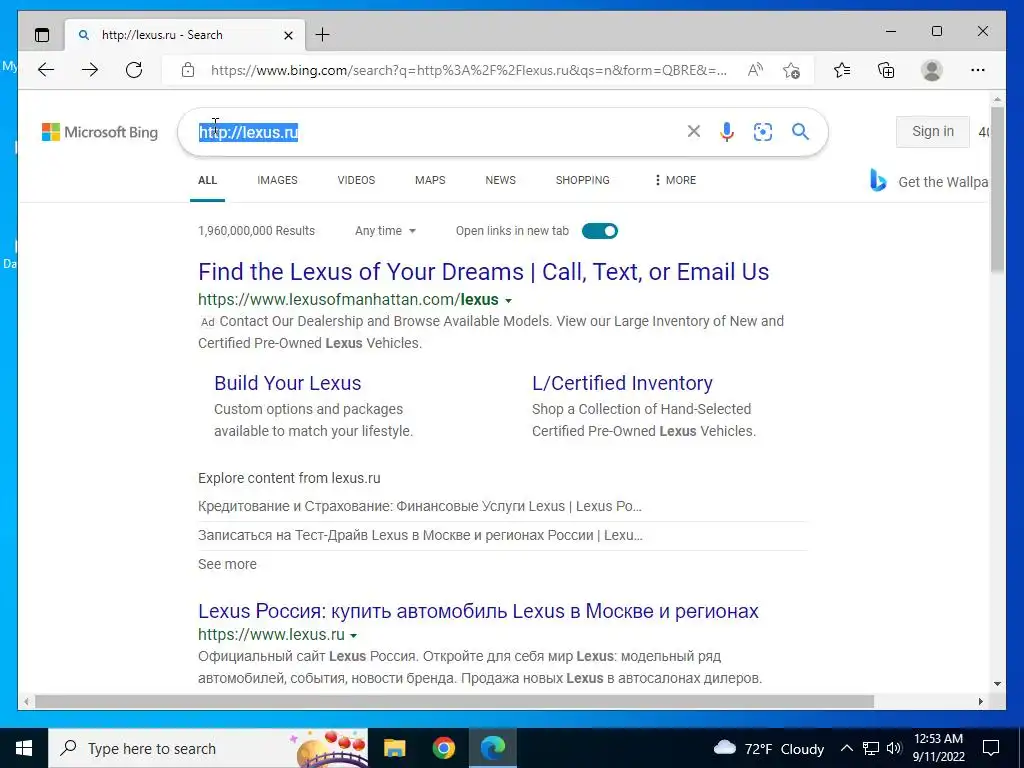
Task: Open the weather 72°F Cloudy widget
Action: click(769, 748)
